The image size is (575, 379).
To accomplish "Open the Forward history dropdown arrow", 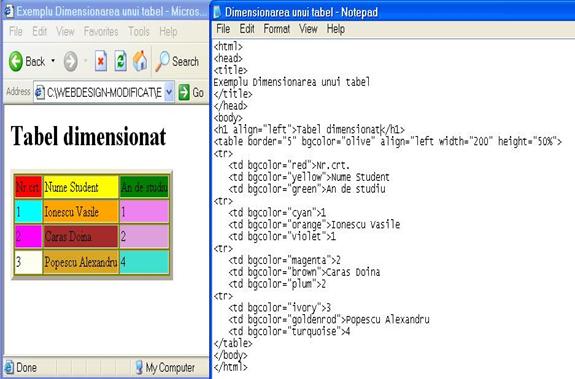I will point(85,60).
